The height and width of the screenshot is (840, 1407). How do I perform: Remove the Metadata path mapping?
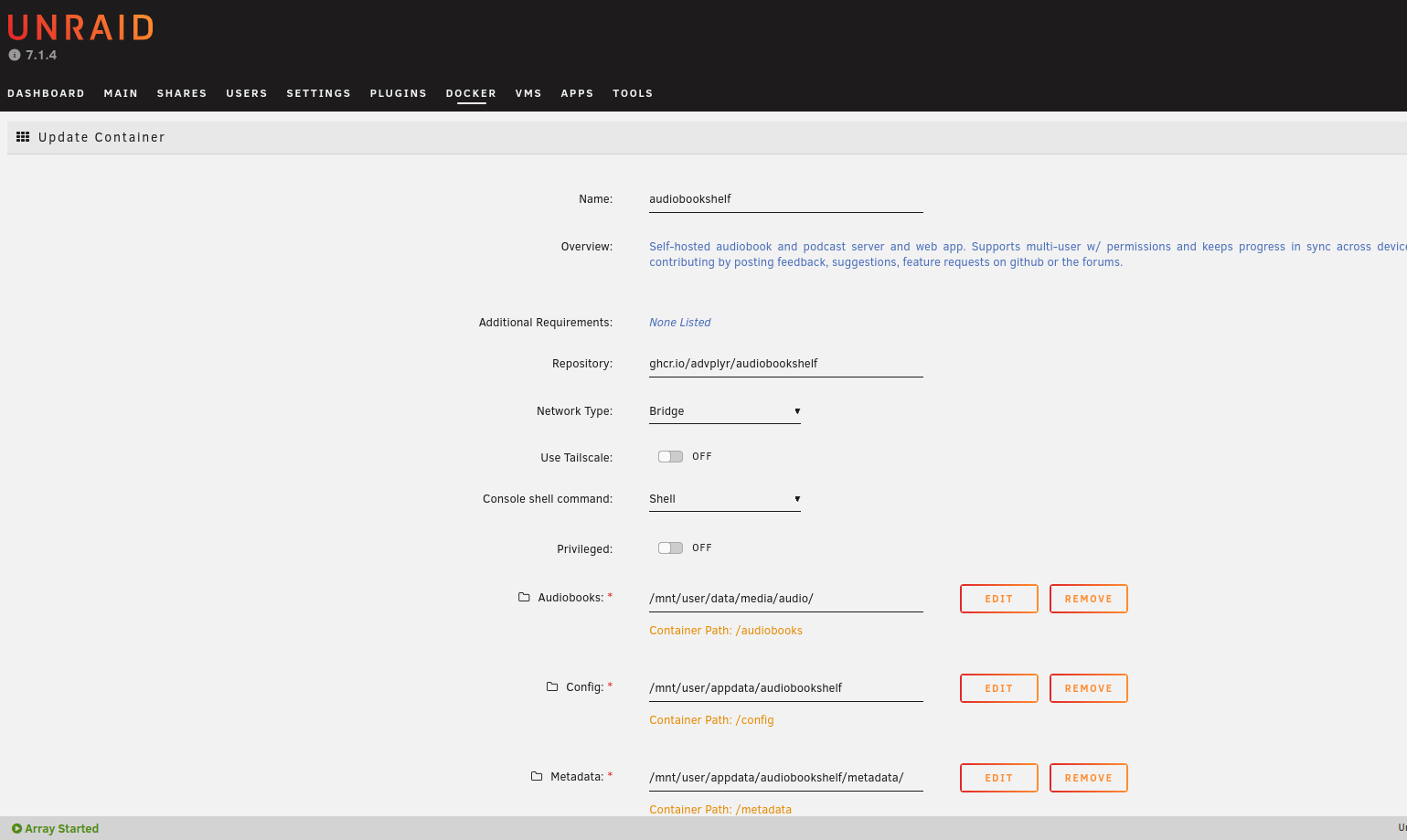[1089, 778]
